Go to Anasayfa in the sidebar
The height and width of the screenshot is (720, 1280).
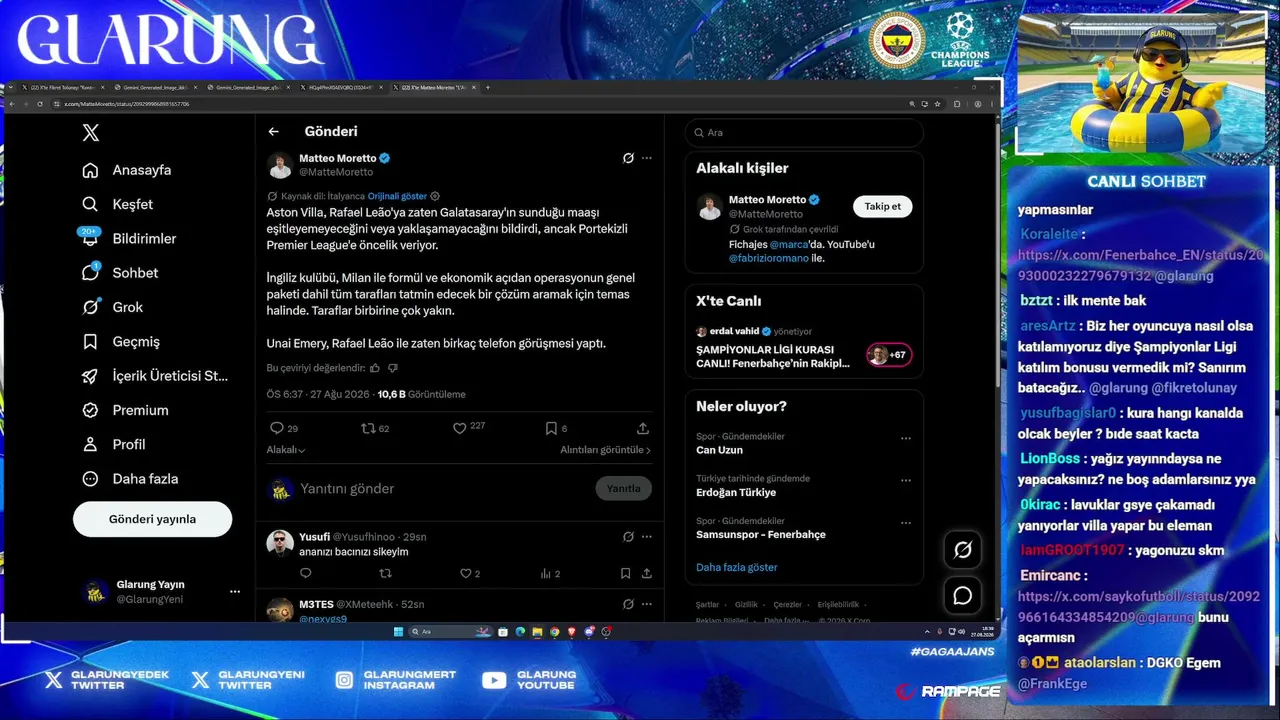tap(127, 170)
